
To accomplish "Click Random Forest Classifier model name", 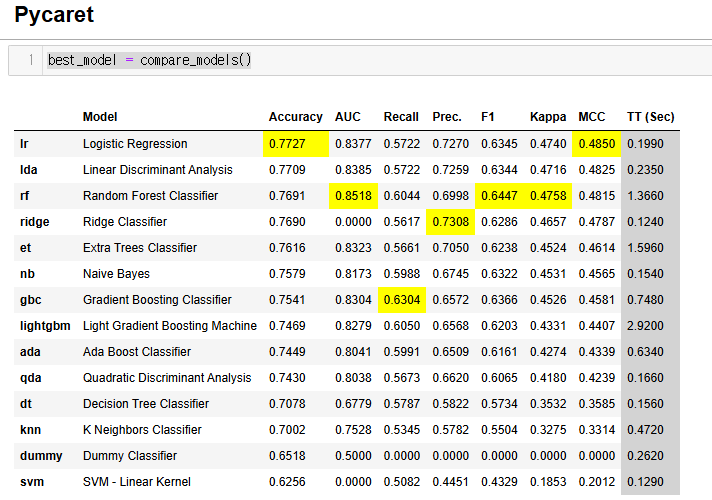I will 150,196.
